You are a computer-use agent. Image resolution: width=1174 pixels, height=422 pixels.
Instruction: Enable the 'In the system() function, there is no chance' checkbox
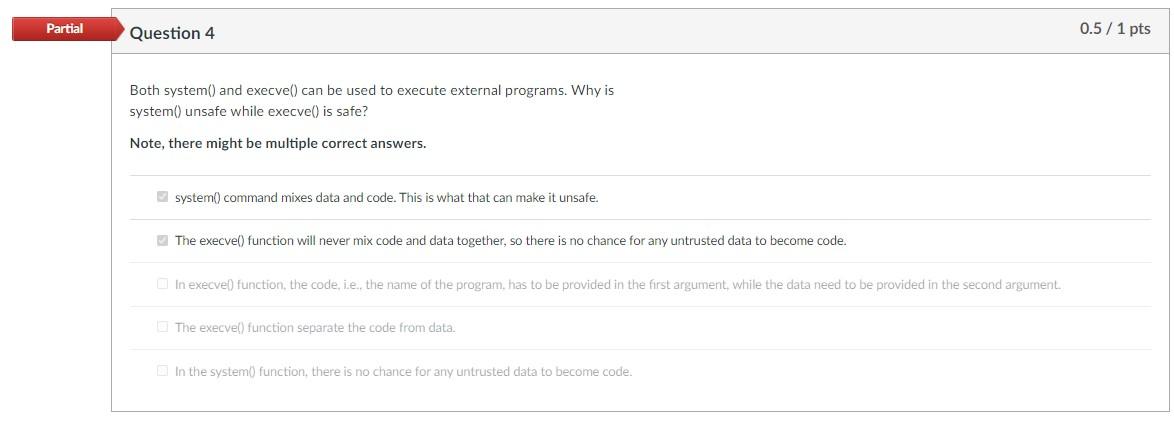point(162,371)
